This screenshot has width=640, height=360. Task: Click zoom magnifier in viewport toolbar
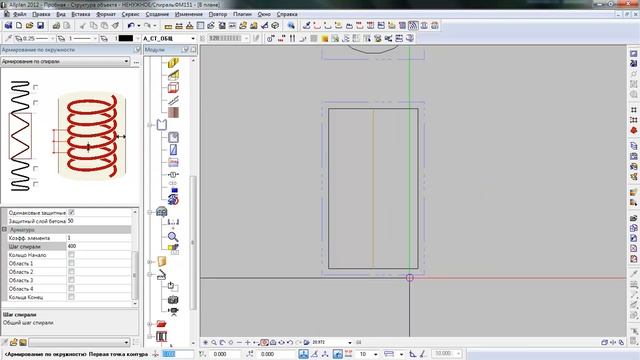(x=214, y=342)
